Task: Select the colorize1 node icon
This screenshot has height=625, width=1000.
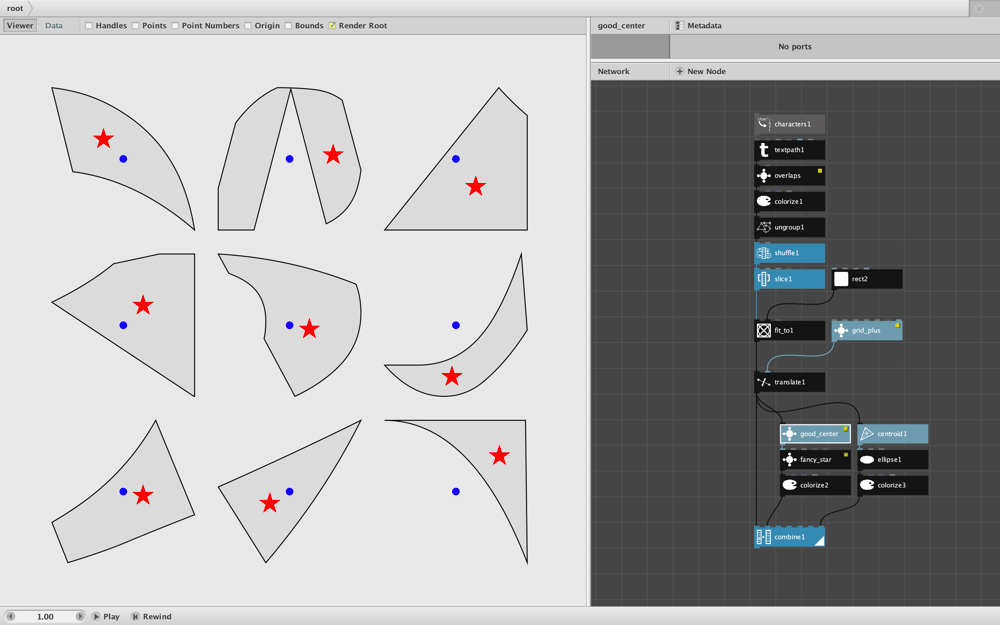Action: coord(763,202)
